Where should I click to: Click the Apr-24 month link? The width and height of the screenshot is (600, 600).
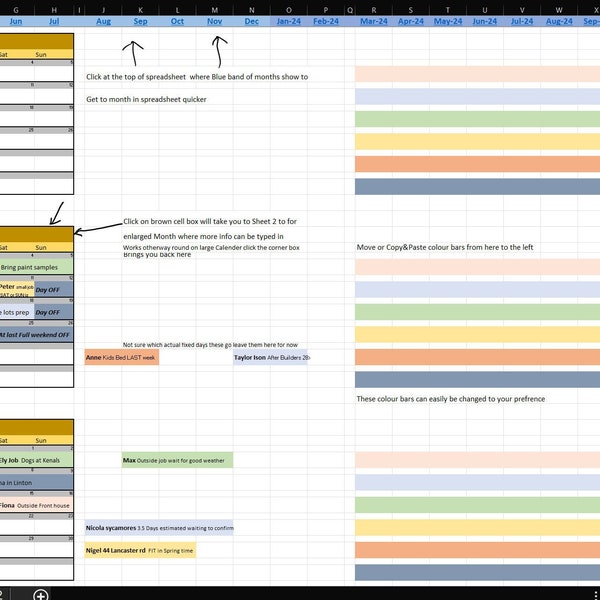(x=411, y=21)
